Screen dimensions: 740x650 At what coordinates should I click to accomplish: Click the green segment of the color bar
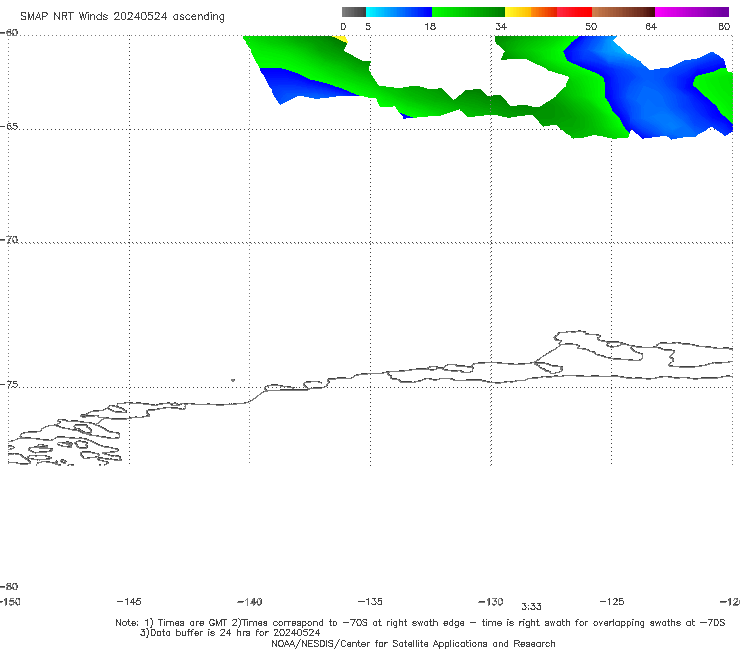point(468,12)
